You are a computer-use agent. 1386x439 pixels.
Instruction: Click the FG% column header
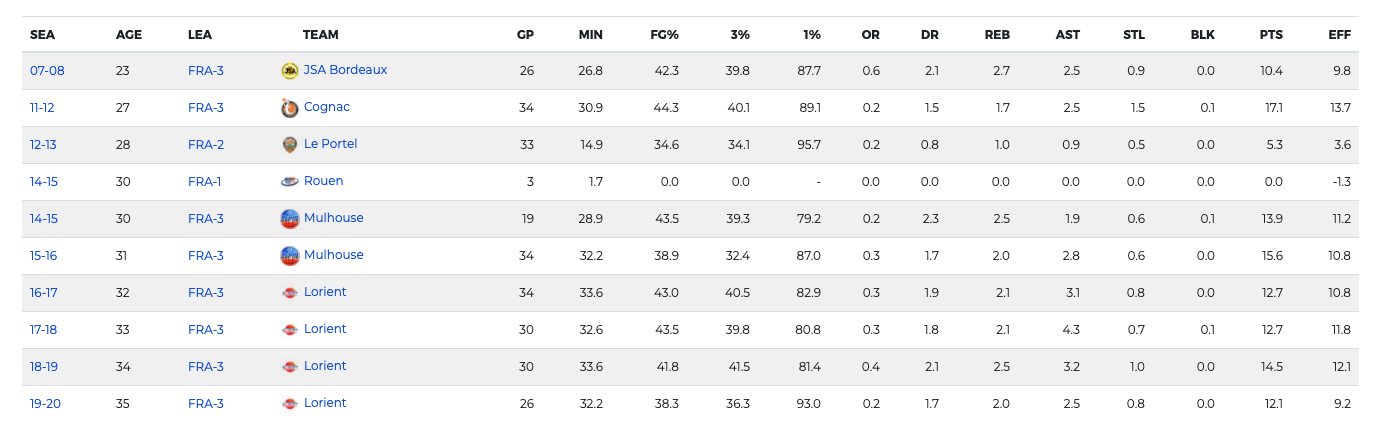[664, 35]
